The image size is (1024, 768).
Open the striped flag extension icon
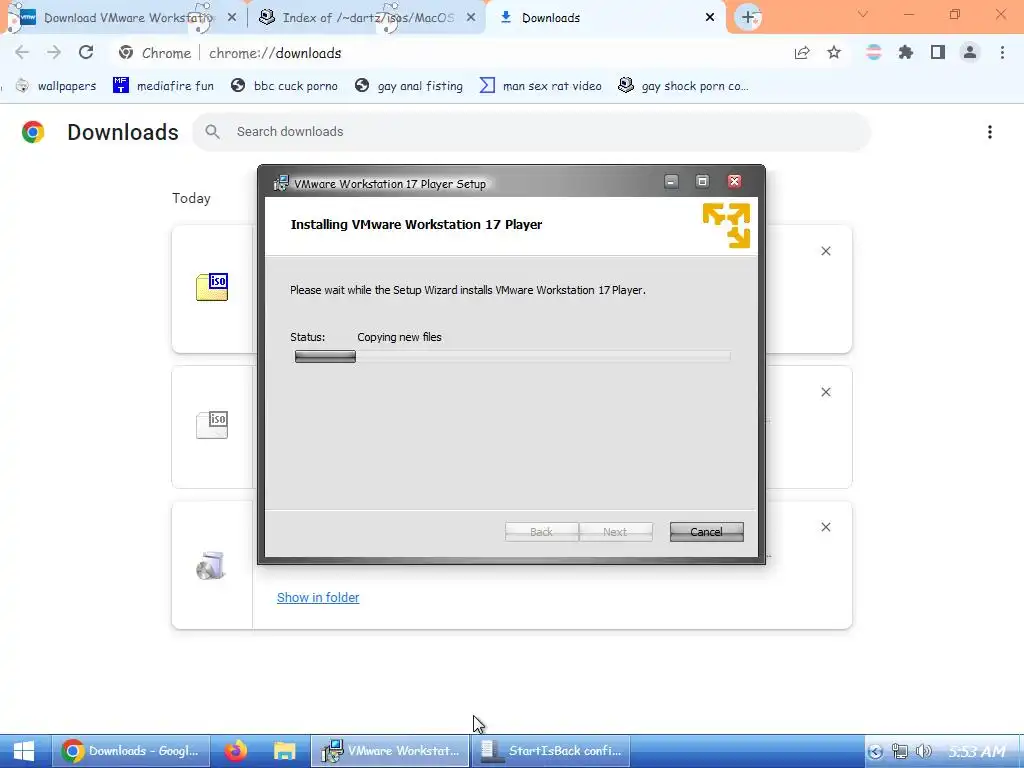[874, 52]
